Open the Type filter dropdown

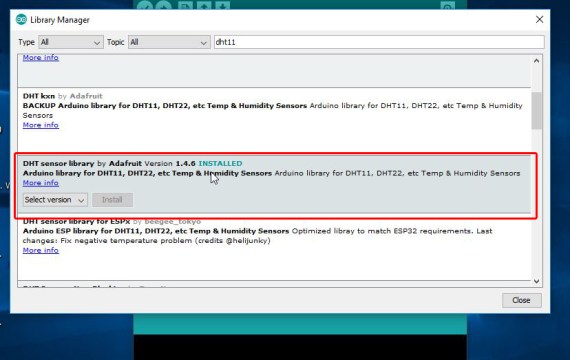tap(71, 42)
